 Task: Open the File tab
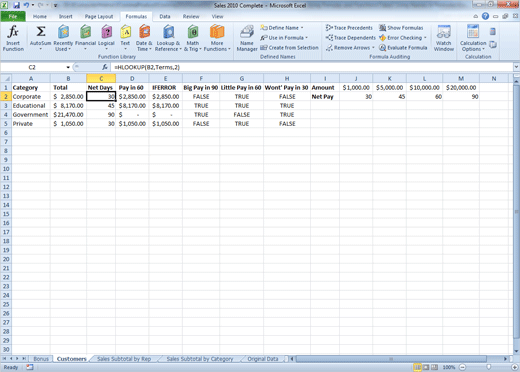pos(13,16)
